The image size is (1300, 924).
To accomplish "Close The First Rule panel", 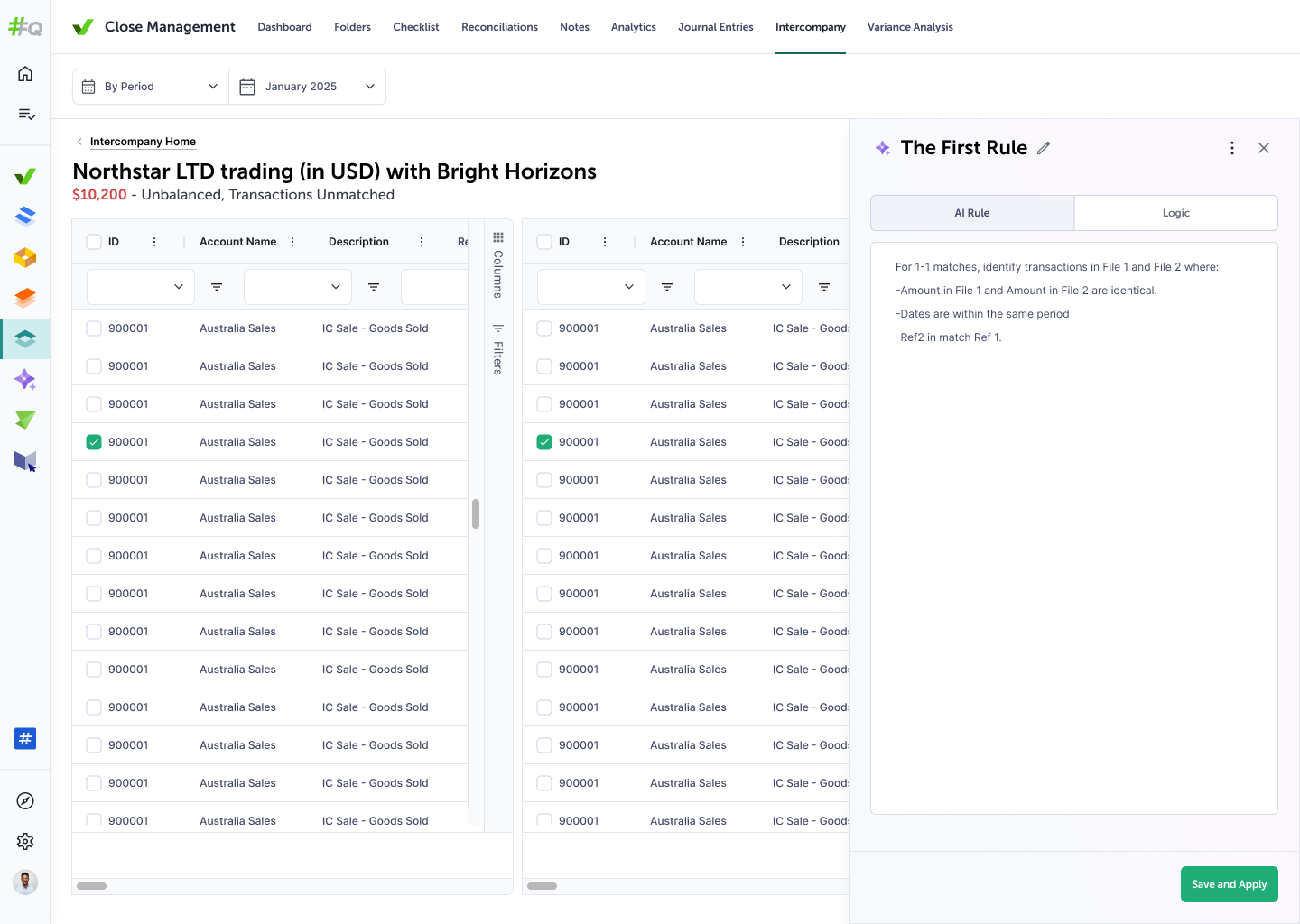I will click(1264, 148).
